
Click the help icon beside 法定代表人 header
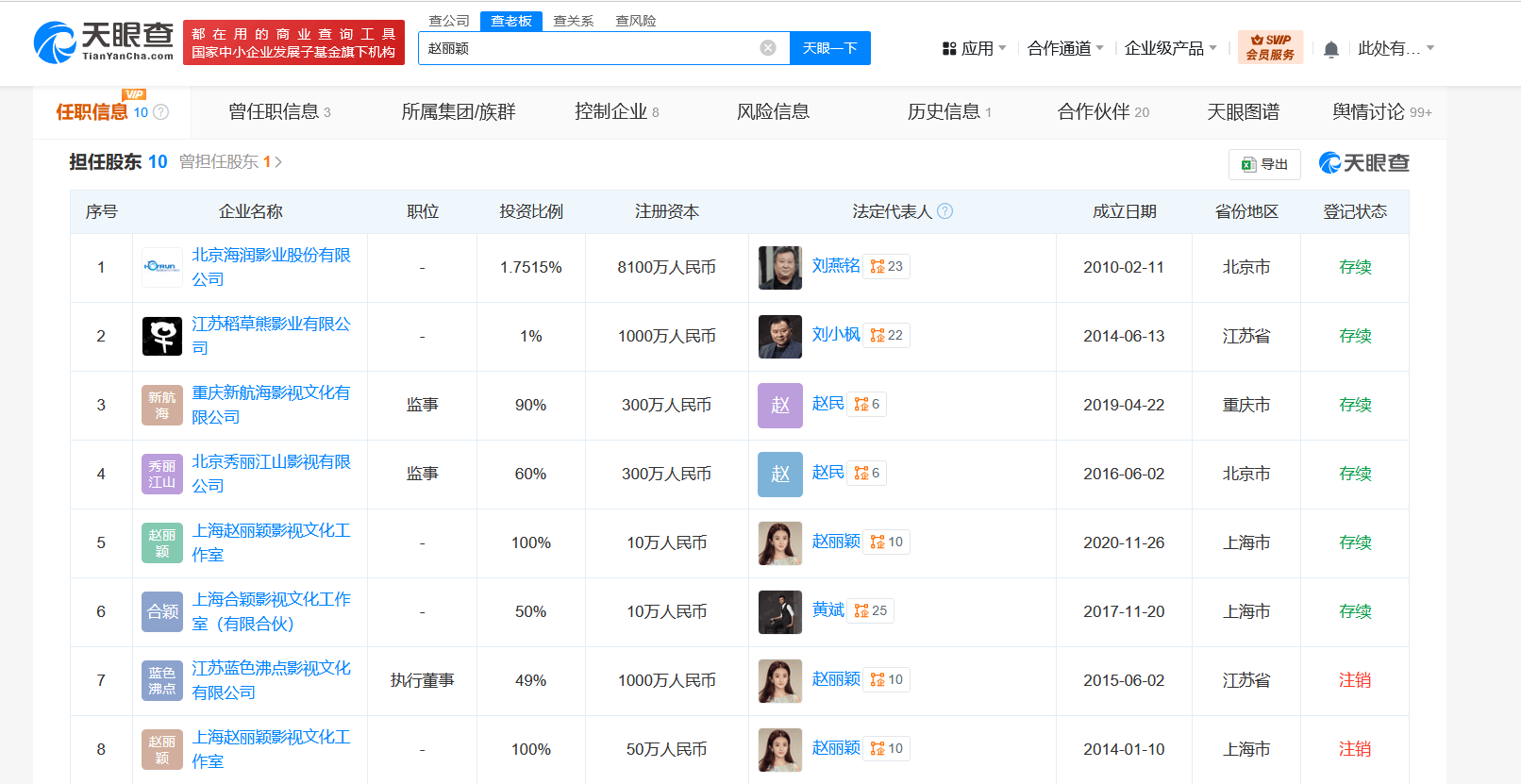click(x=944, y=211)
